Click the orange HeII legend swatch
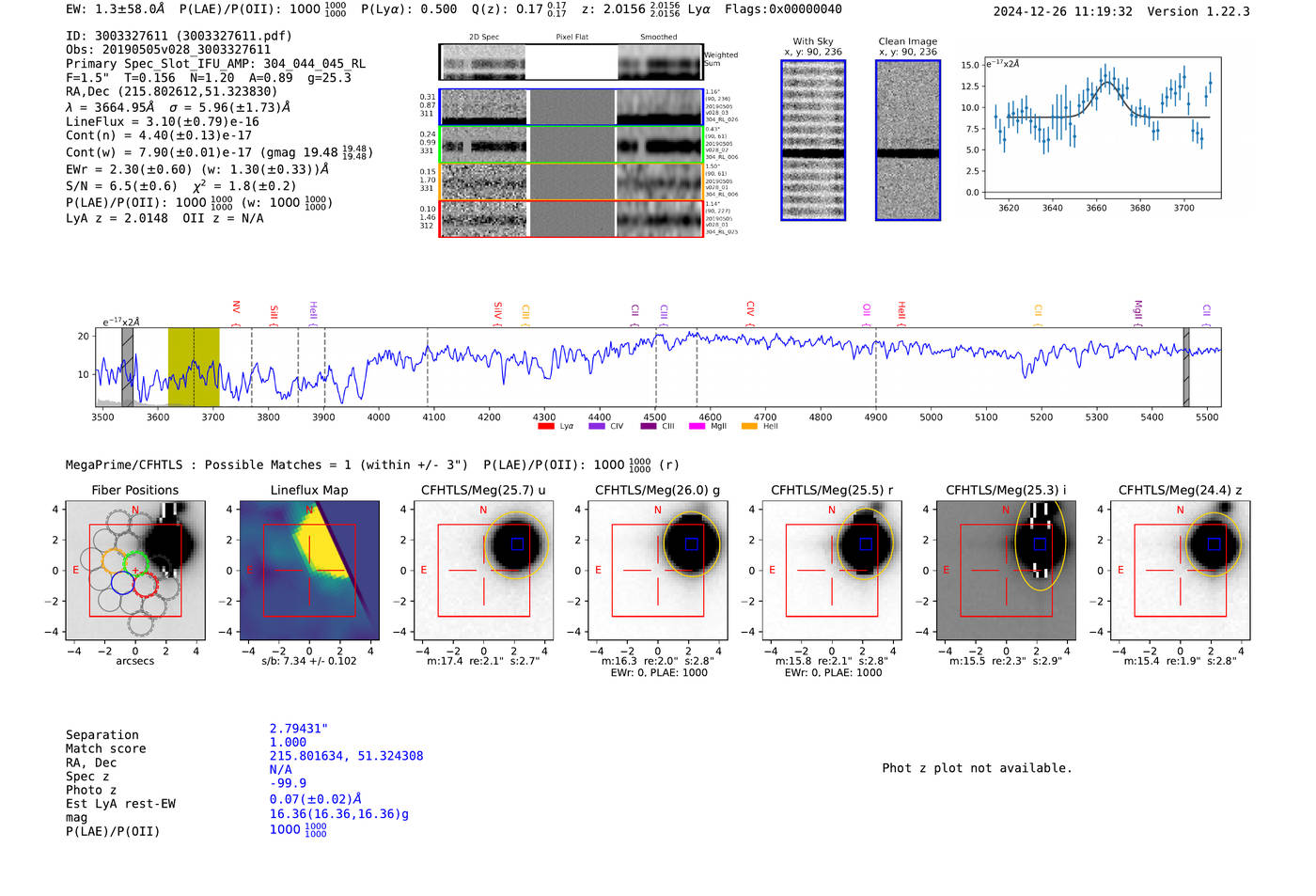This screenshot has height=896, width=1316. tap(749, 427)
